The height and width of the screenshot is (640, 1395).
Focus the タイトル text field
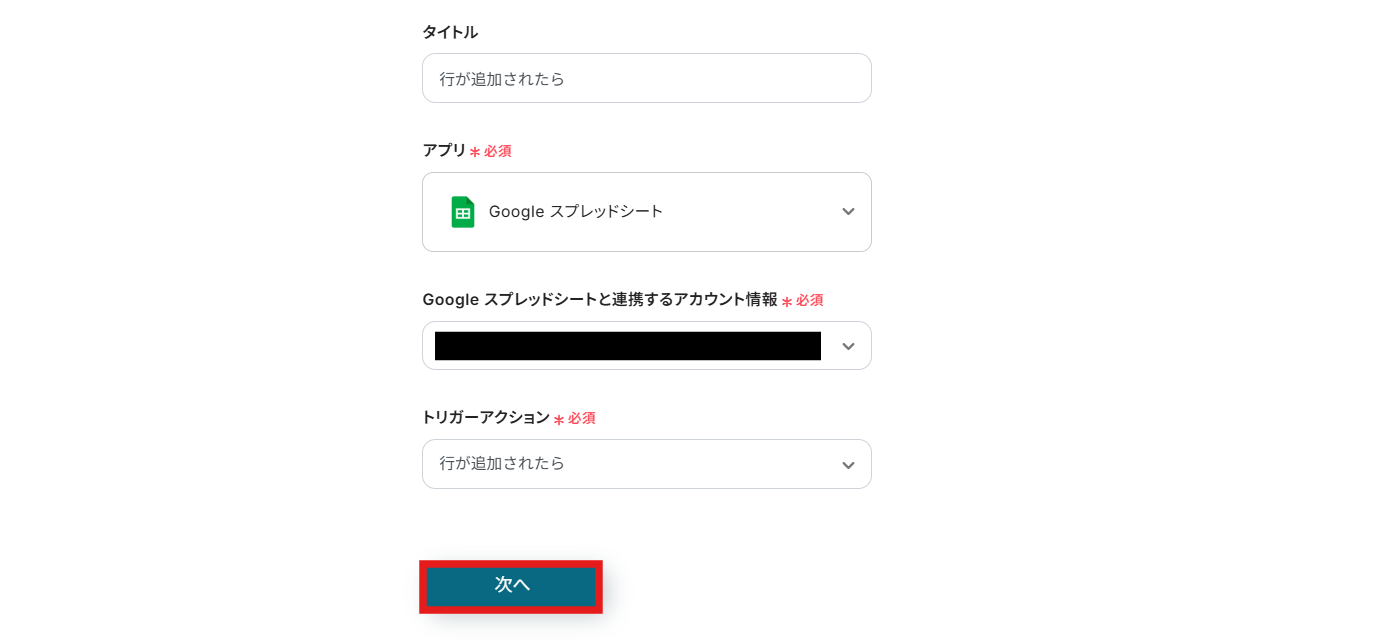[646, 78]
